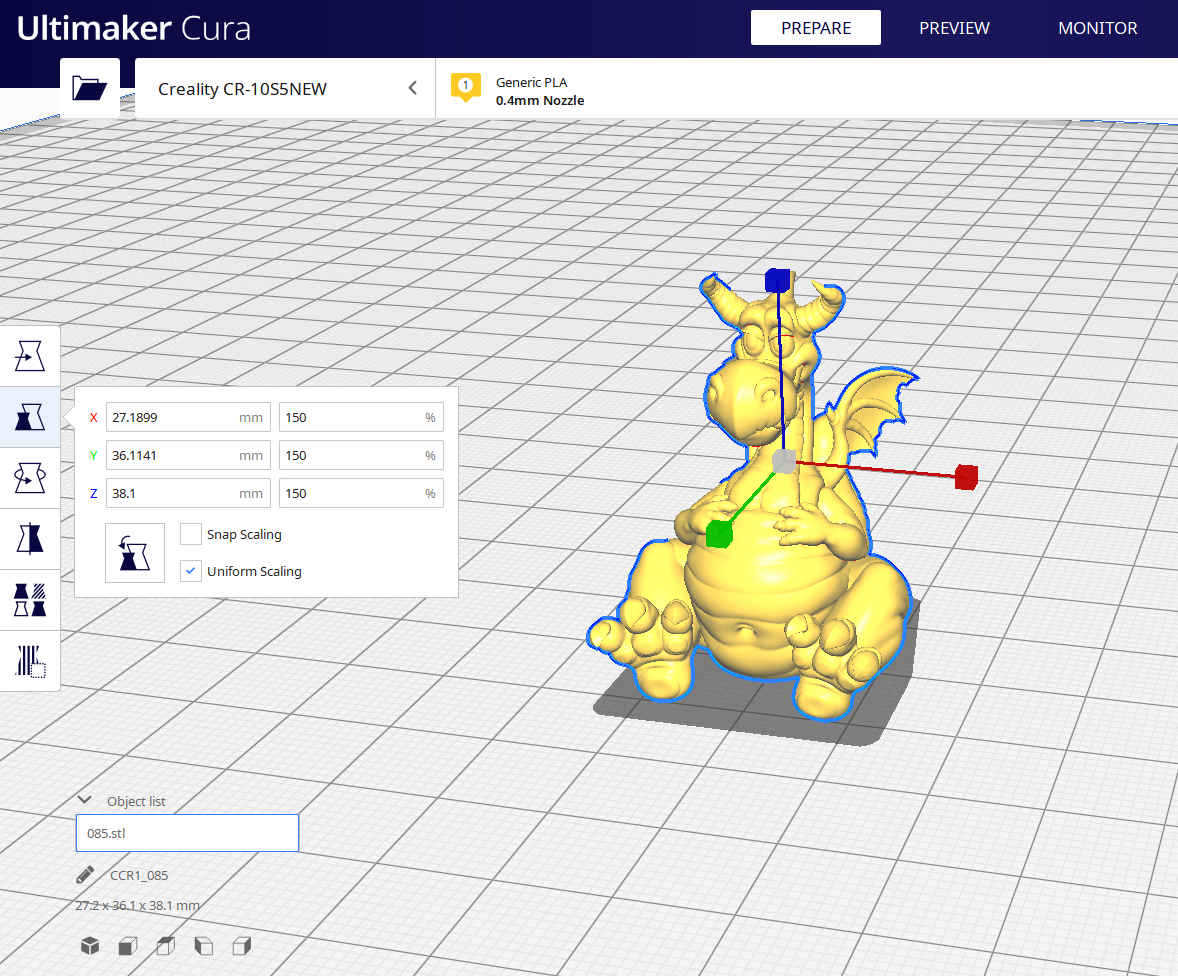
Task: Disable Uniform Scaling checkbox
Action: [191, 571]
